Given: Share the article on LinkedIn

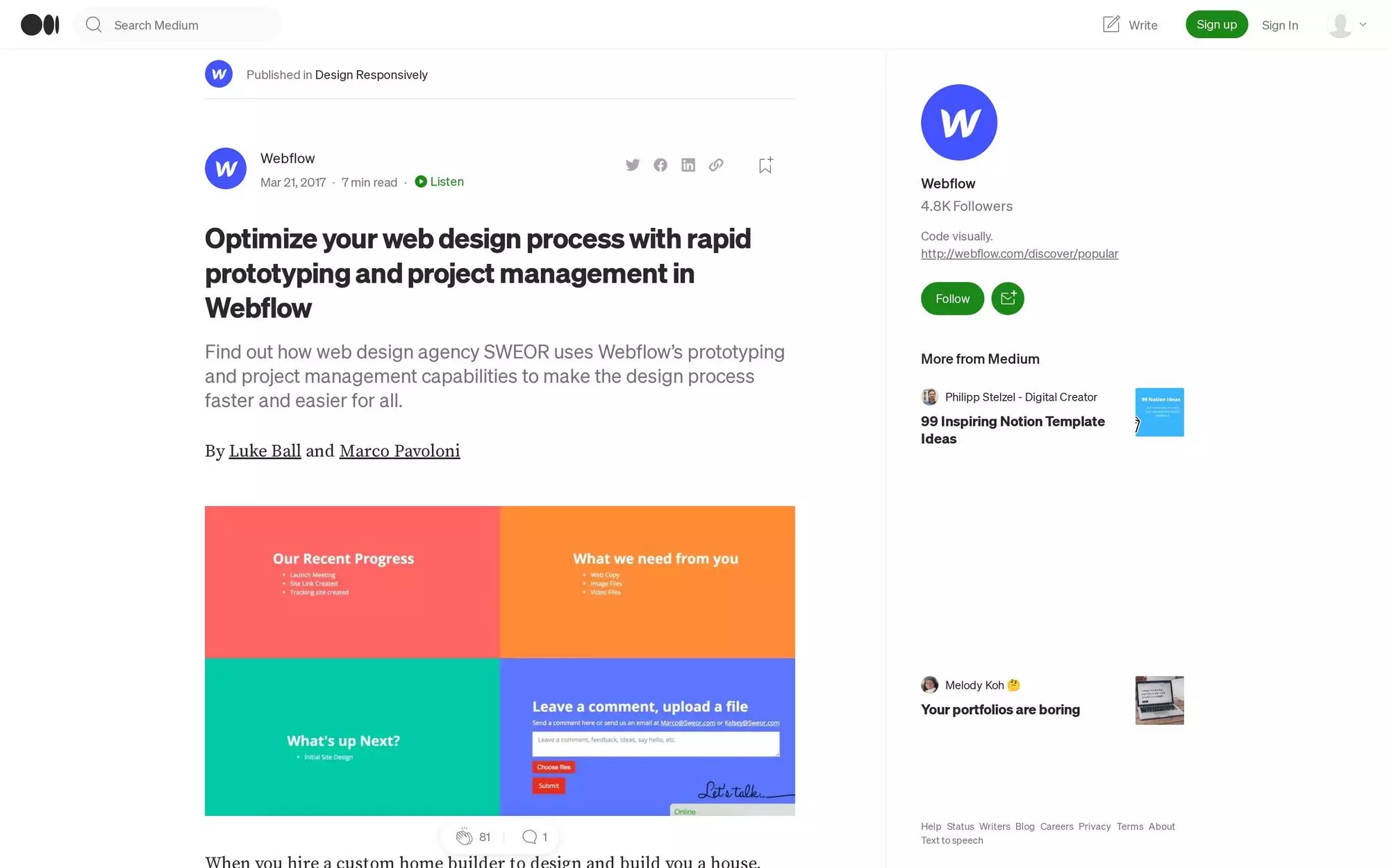Looking at the screenshot, I should pos(688,165).
